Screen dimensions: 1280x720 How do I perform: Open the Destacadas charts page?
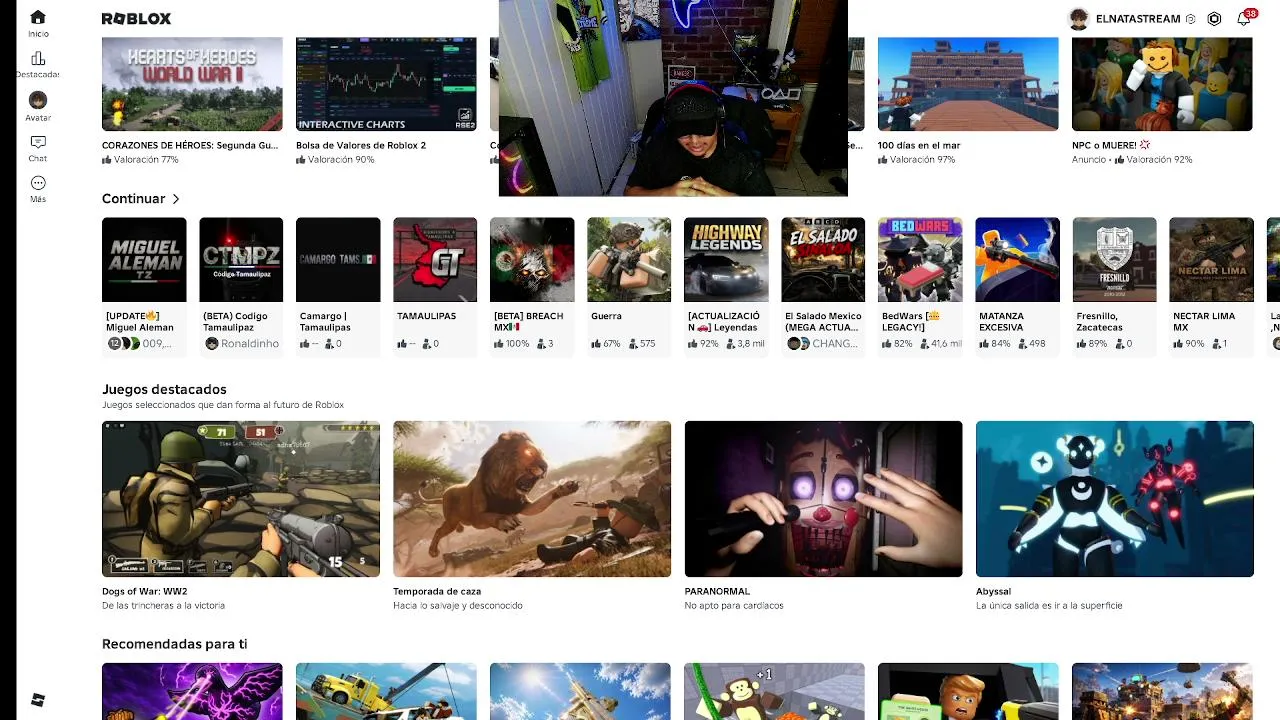coord(38,65)
